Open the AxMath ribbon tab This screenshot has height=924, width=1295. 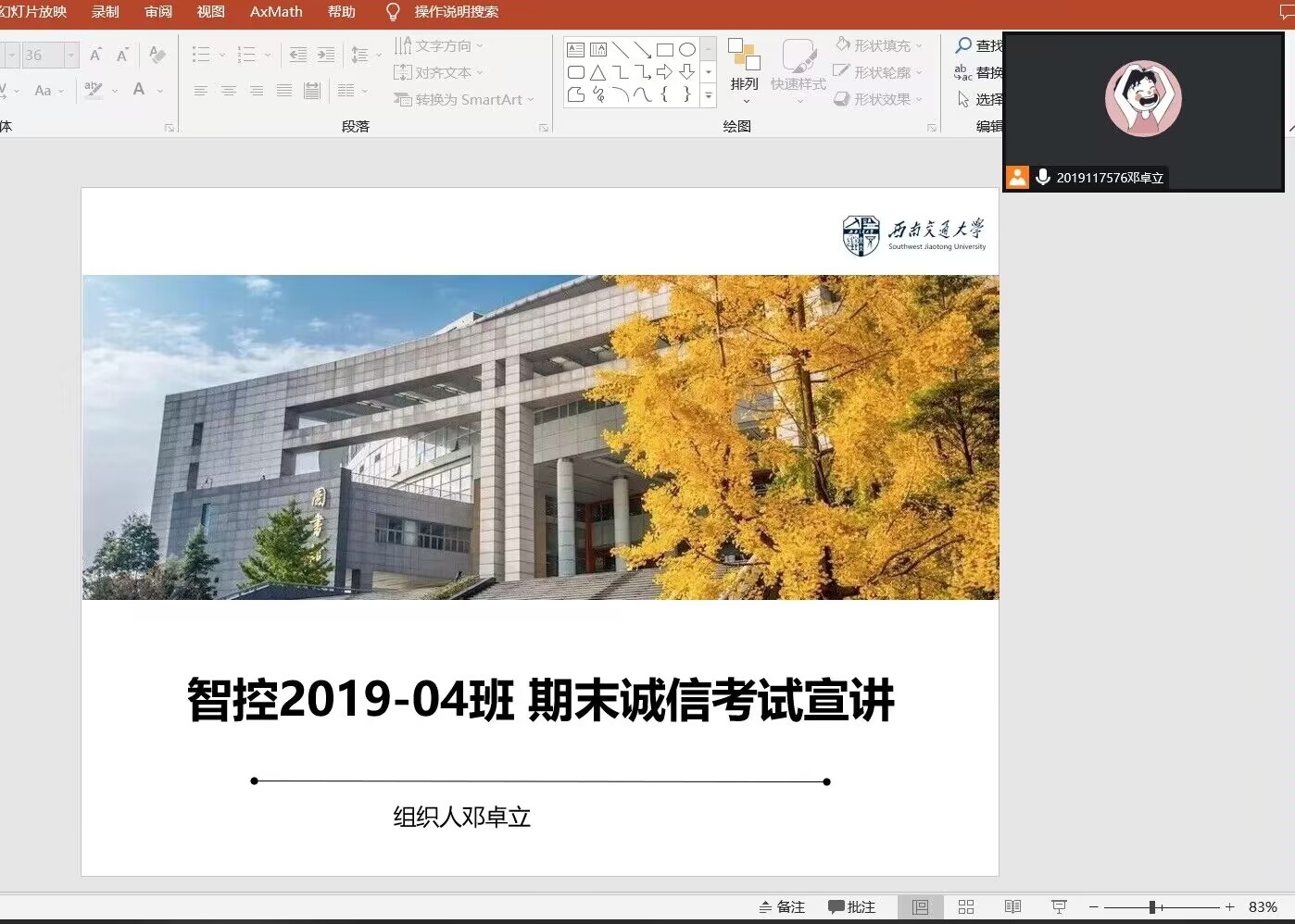pyautogui.click(x=276, y=12)
